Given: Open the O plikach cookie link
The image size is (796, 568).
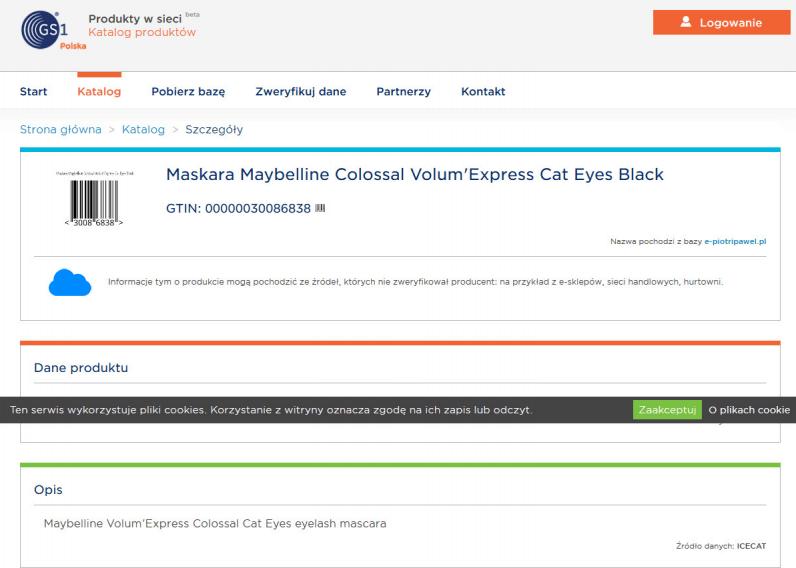Looking at the screenshot, I should 749,410.
